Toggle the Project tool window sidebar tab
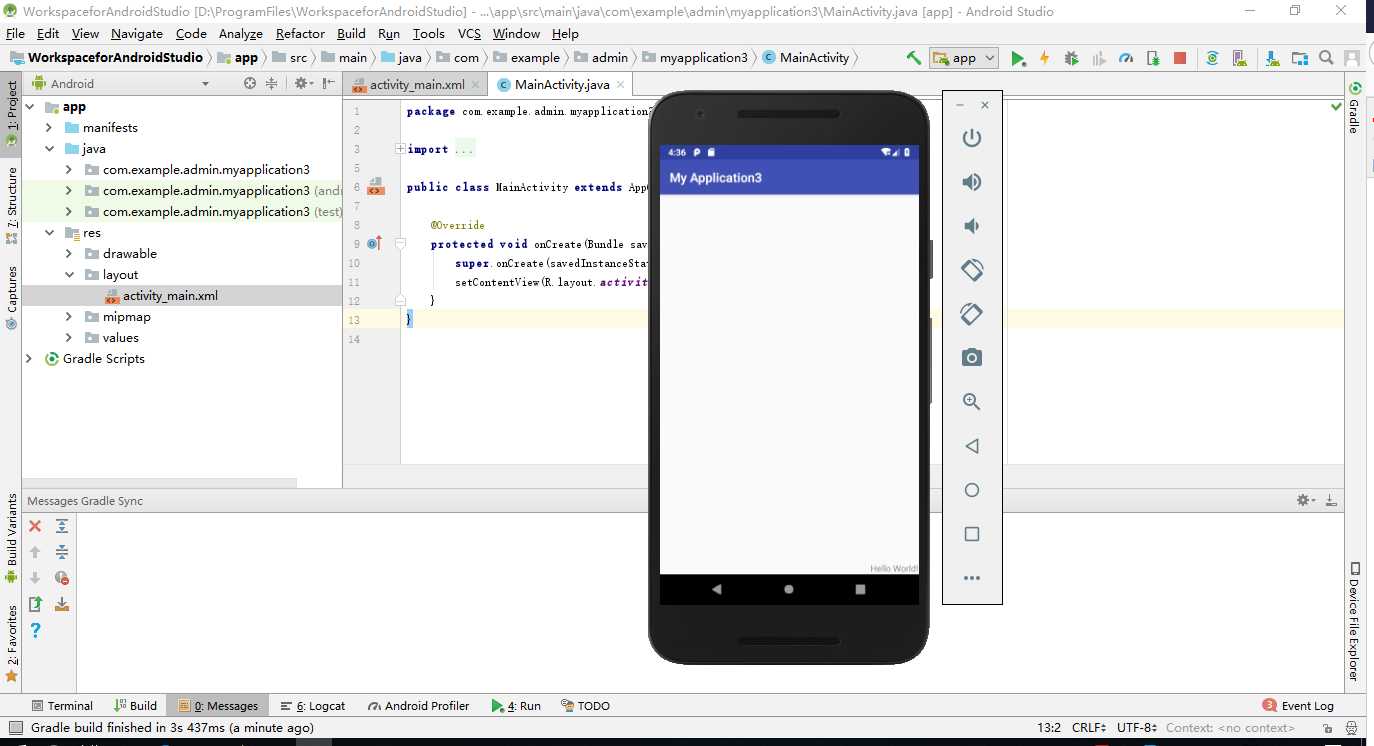Screen dimensions: 1374x746 [11, 113]
